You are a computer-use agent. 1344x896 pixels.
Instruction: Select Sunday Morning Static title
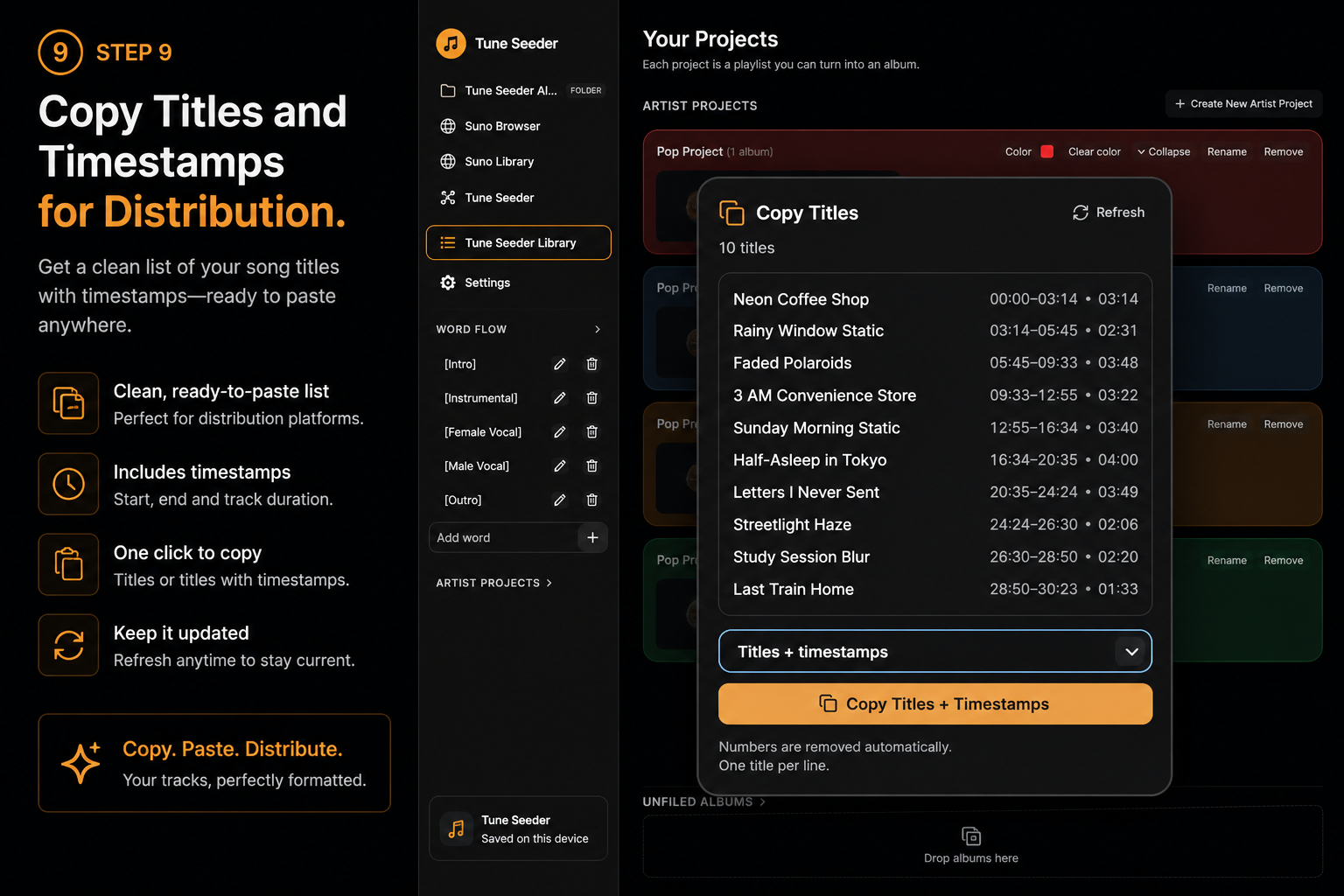pos(816,428)
